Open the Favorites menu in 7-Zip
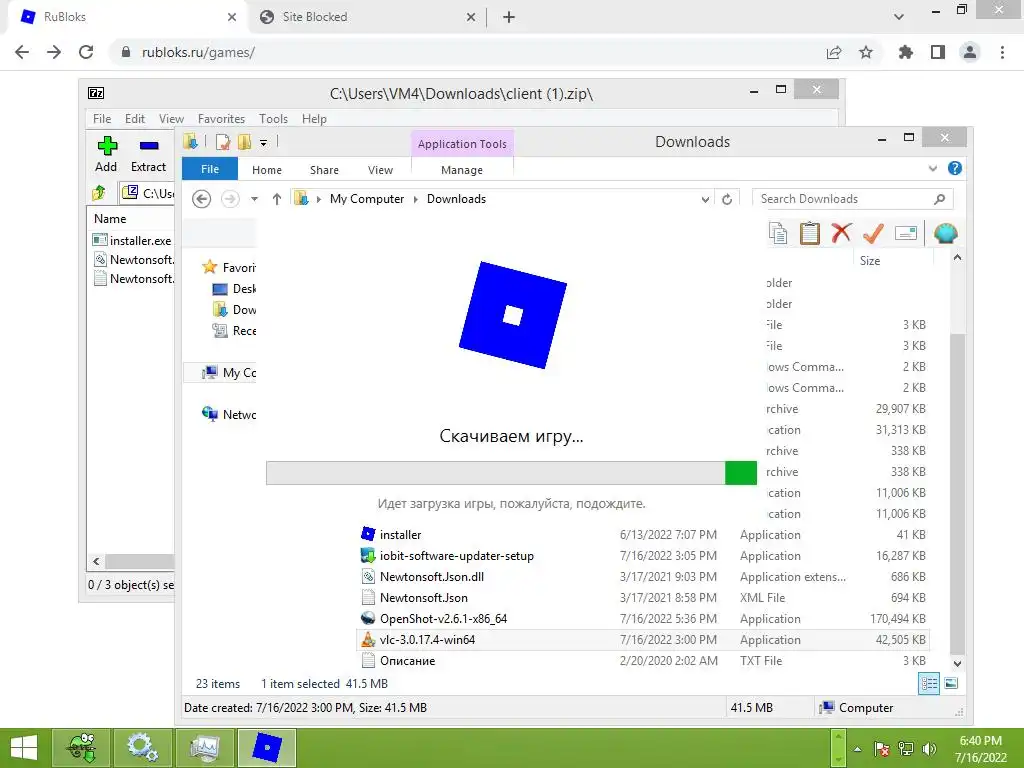Screen dimensions: 1024x768 point(221,119)
